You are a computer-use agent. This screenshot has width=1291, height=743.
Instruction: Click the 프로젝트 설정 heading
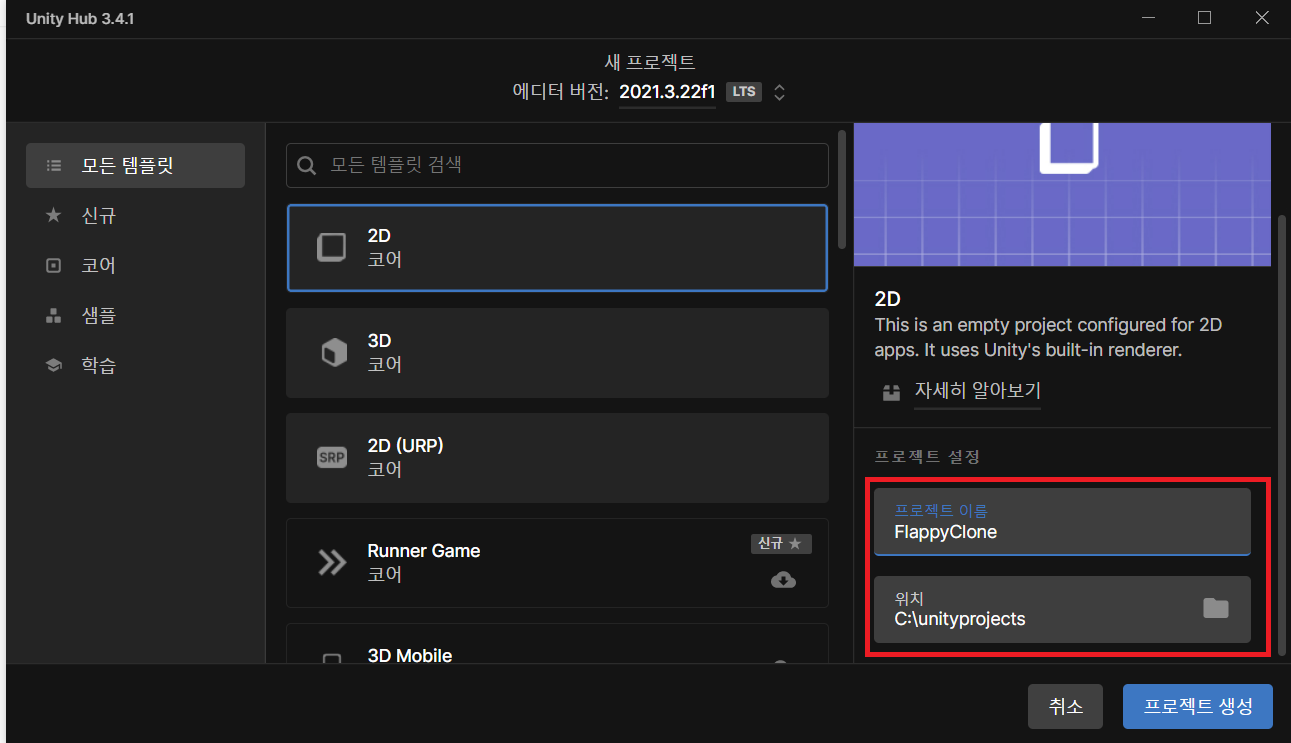pyautogui.click(x=927, y=457)
